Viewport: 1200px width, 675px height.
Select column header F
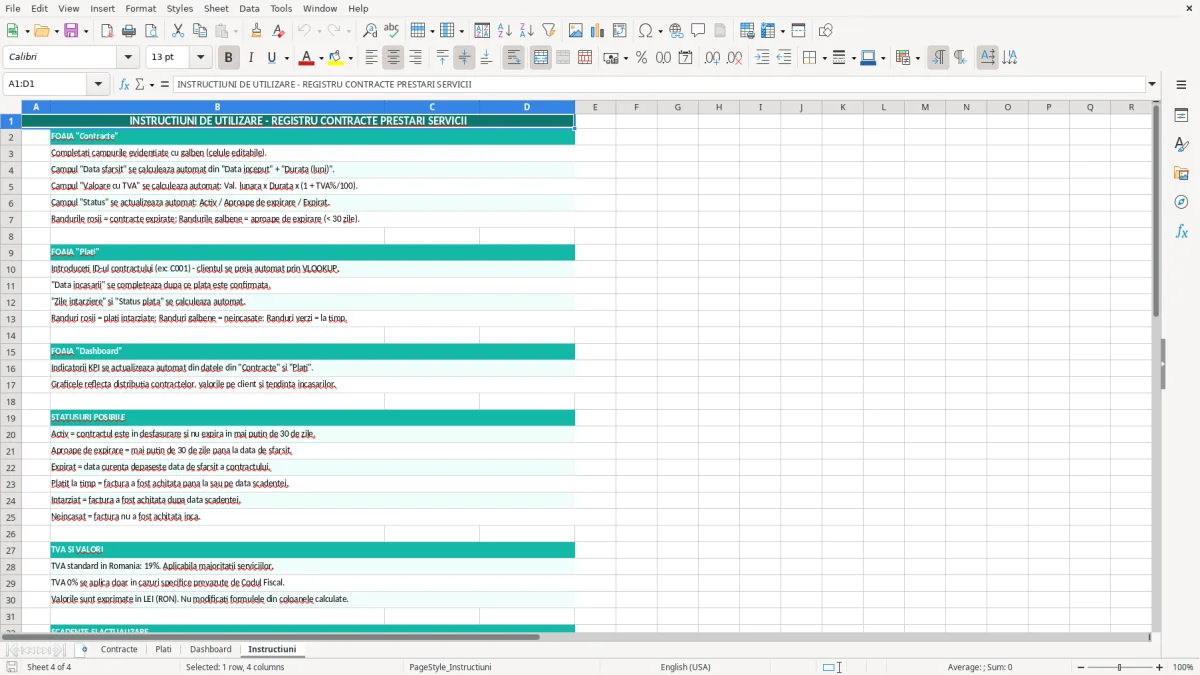tap(636, 107)
